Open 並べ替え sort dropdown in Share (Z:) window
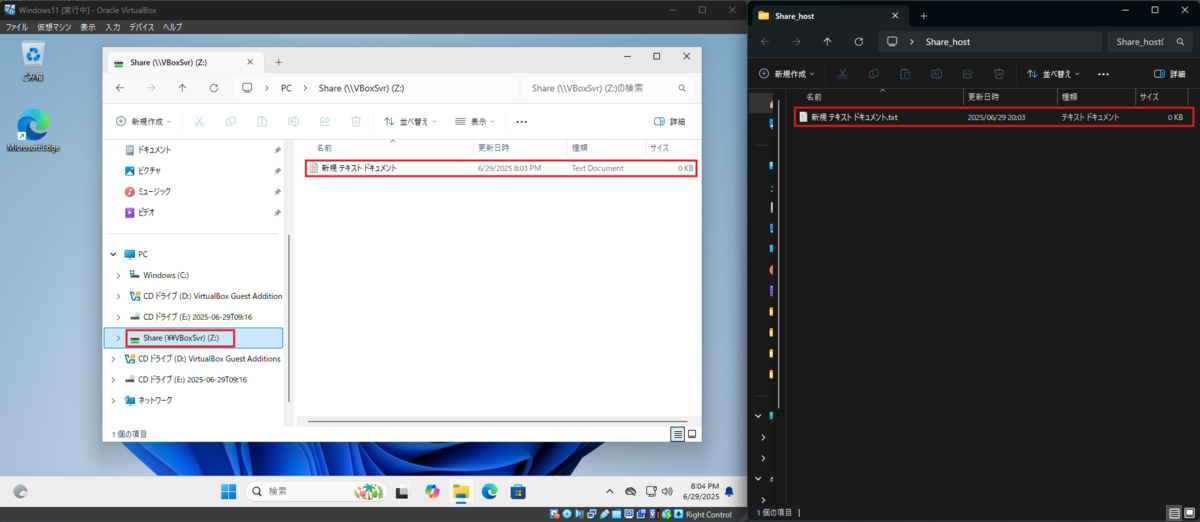Viewport: 1200px width, 522px height. click(x=410, y=121)
